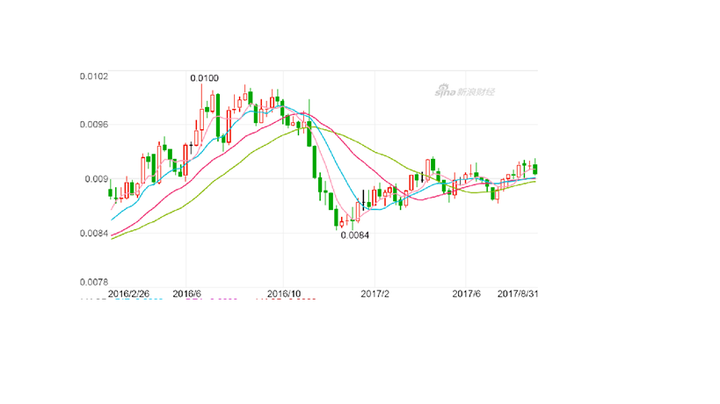Image resolution: width=720 pixels, height=404 pixels.
Task: Click the 0.0096 y-axis label
Action: (94, 125)
